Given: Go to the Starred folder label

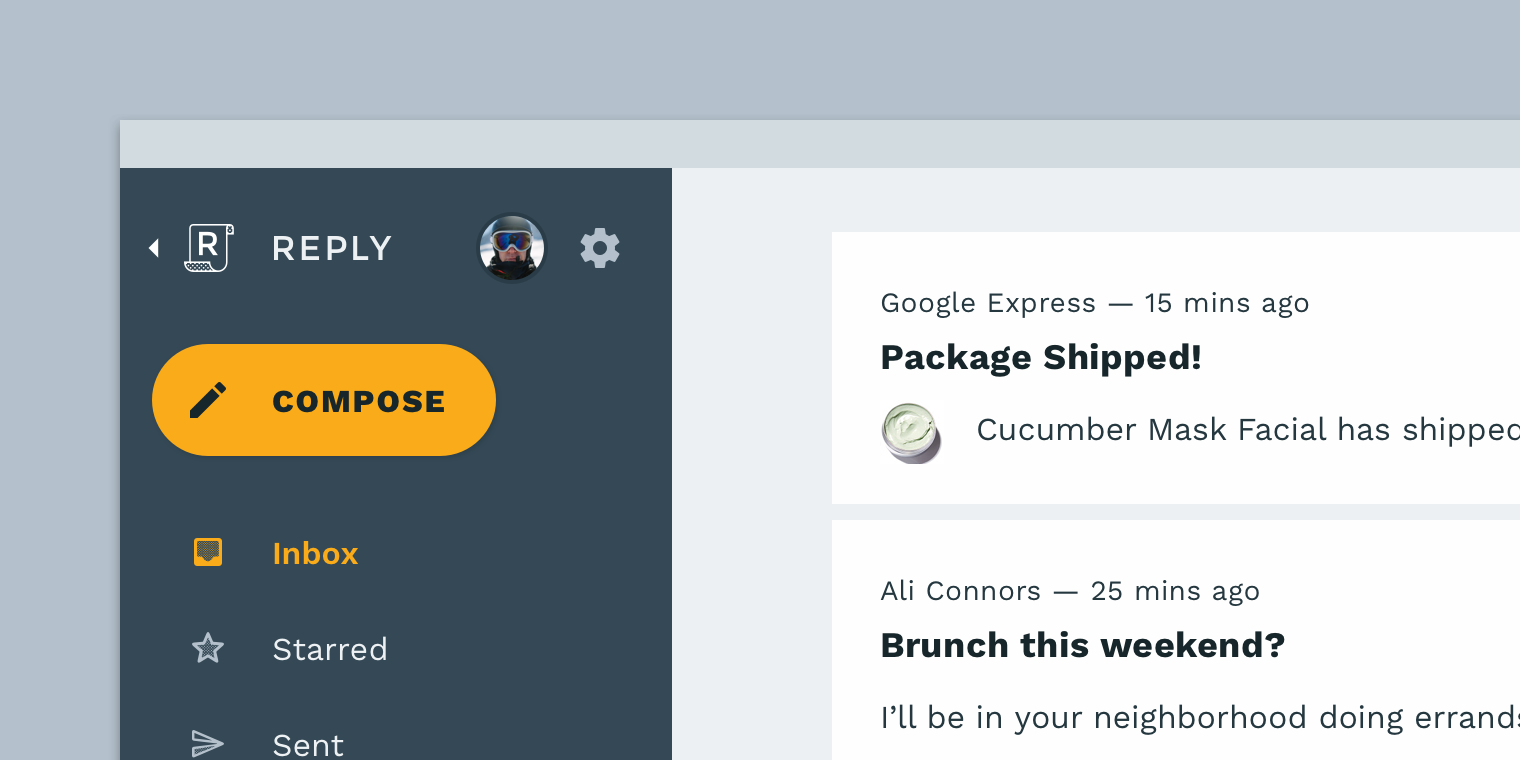Looking at the screenshot, I should (x=330, y=650).
